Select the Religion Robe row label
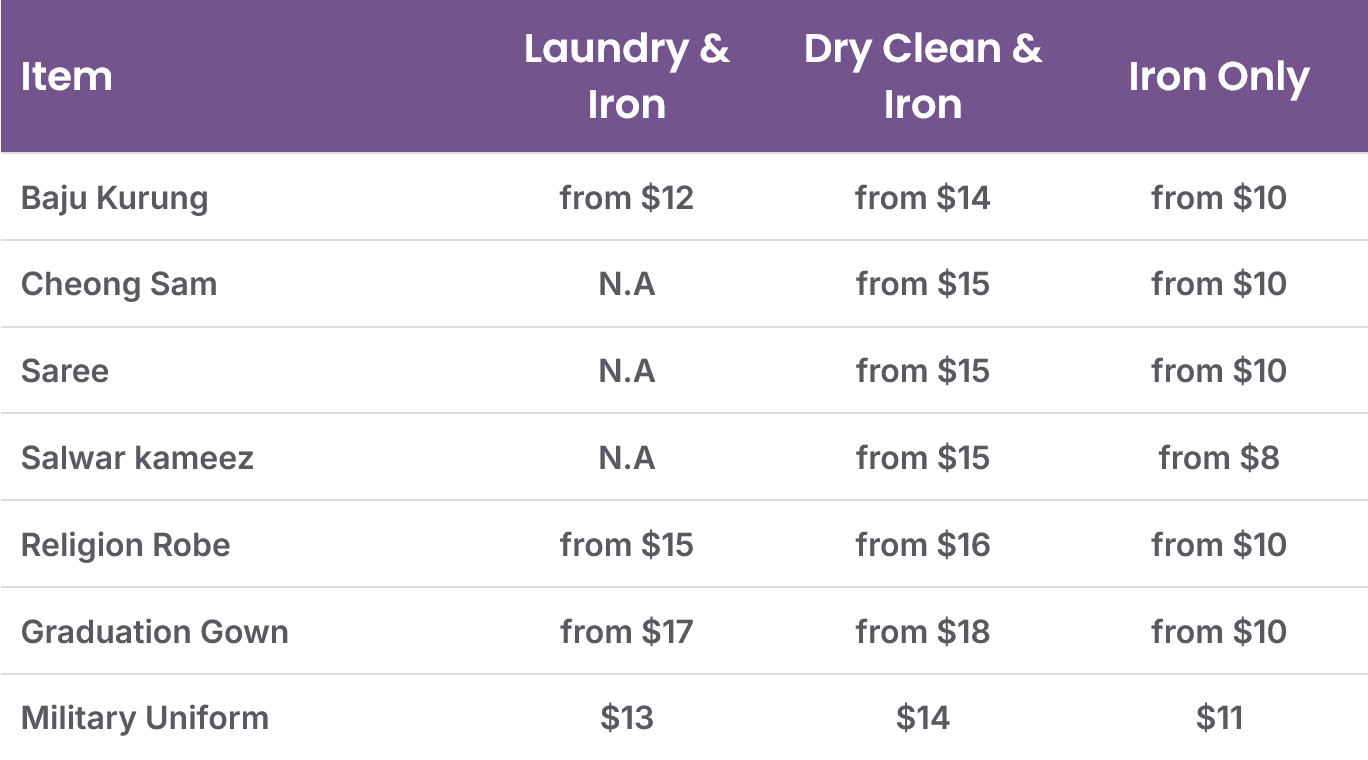Screen dimensions: 1368x760 tap(126, 545)
